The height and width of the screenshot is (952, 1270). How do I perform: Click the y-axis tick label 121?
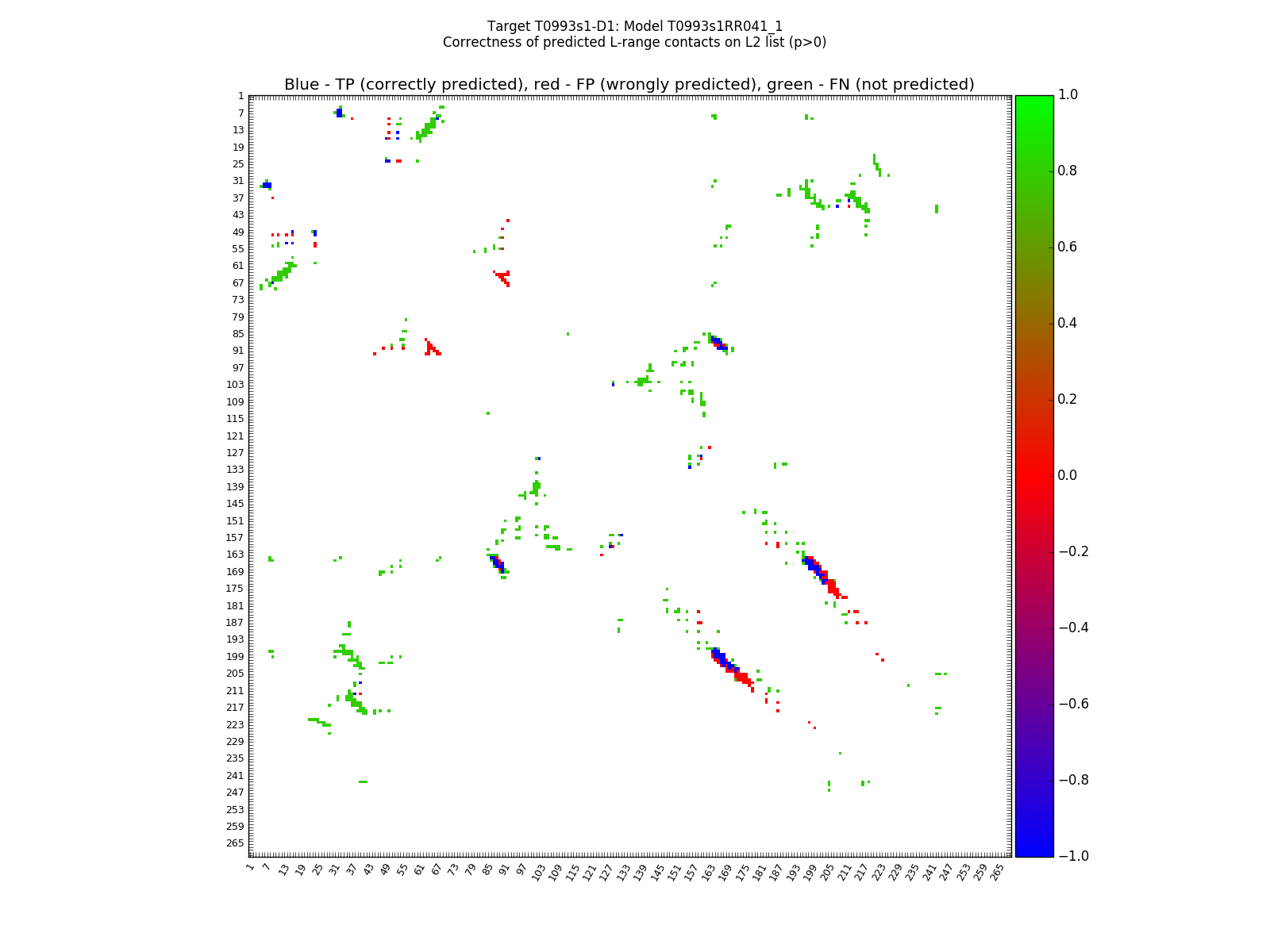[x=236, y=436]
